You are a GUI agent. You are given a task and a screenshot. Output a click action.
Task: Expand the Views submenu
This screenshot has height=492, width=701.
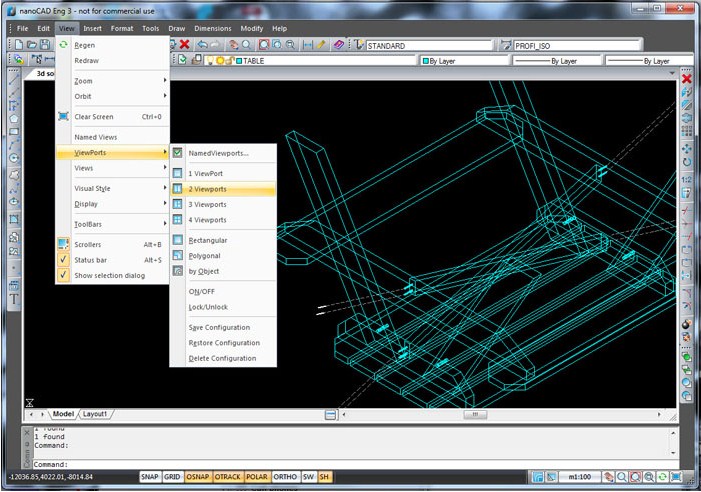[112, 168]
